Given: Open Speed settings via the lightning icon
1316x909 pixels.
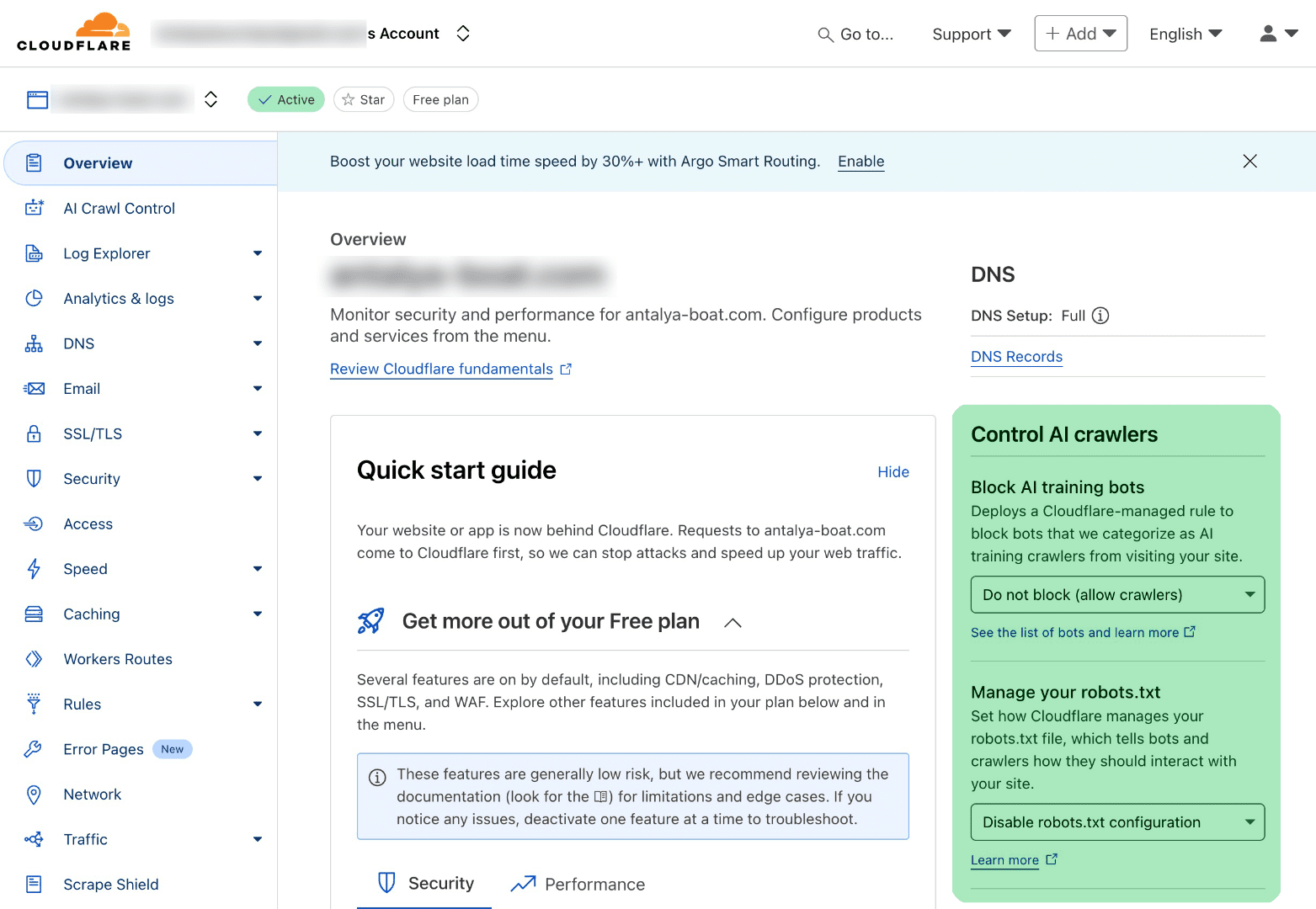Looking at the screenshot, I should 34,569.
